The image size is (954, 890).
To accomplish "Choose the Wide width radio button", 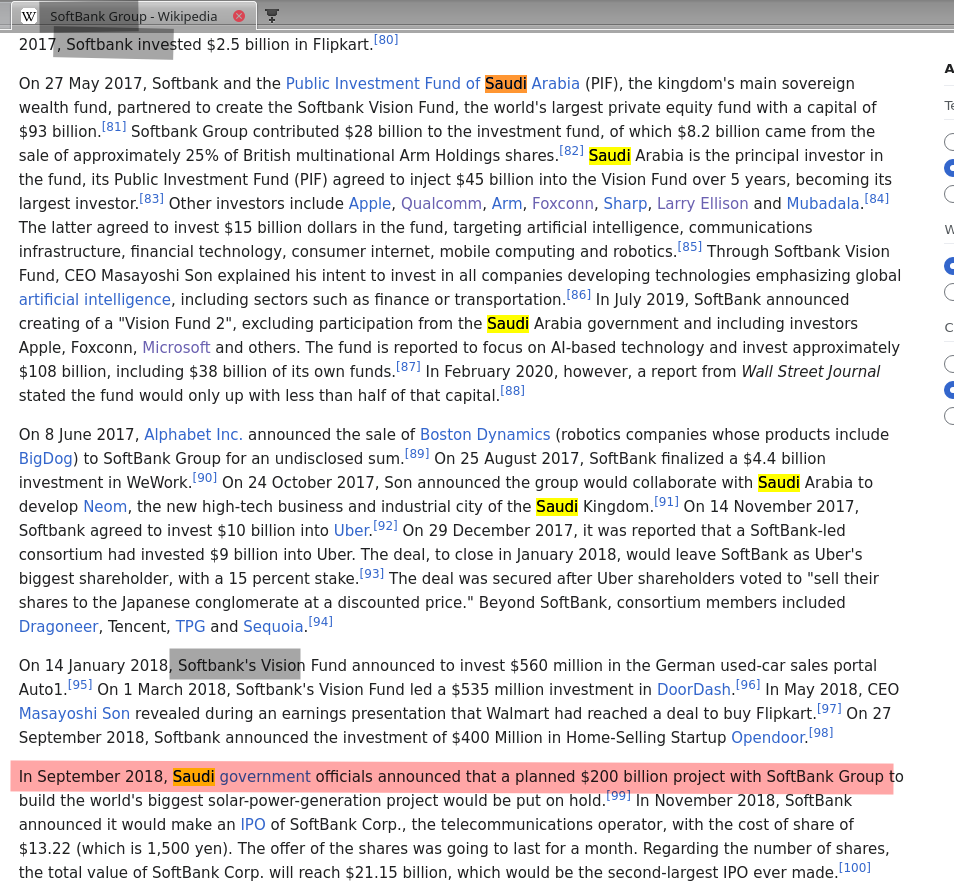I will [x=949, y=292].
